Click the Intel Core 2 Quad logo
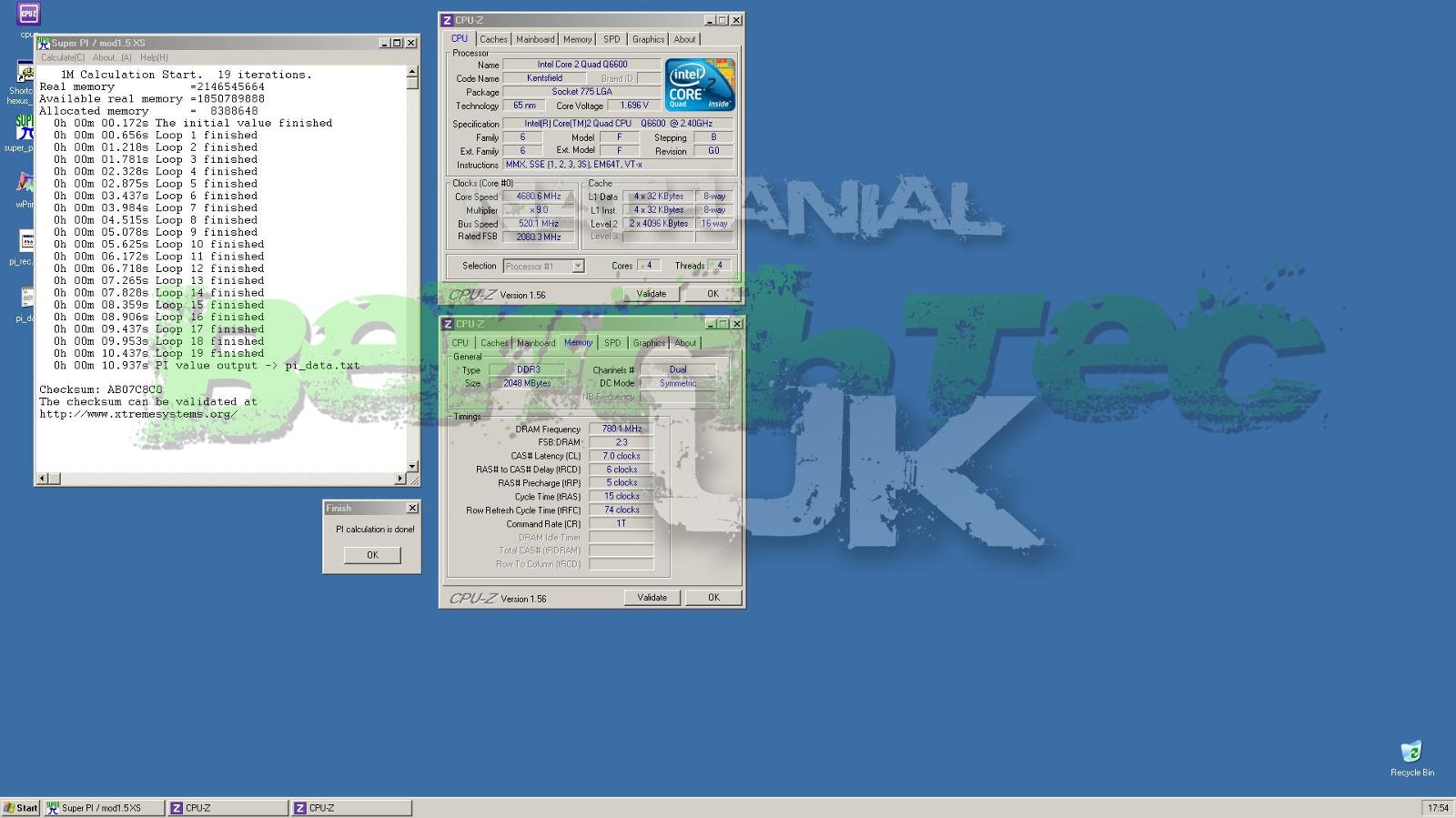Screen dimensions: 1456x818 [700, 85]
